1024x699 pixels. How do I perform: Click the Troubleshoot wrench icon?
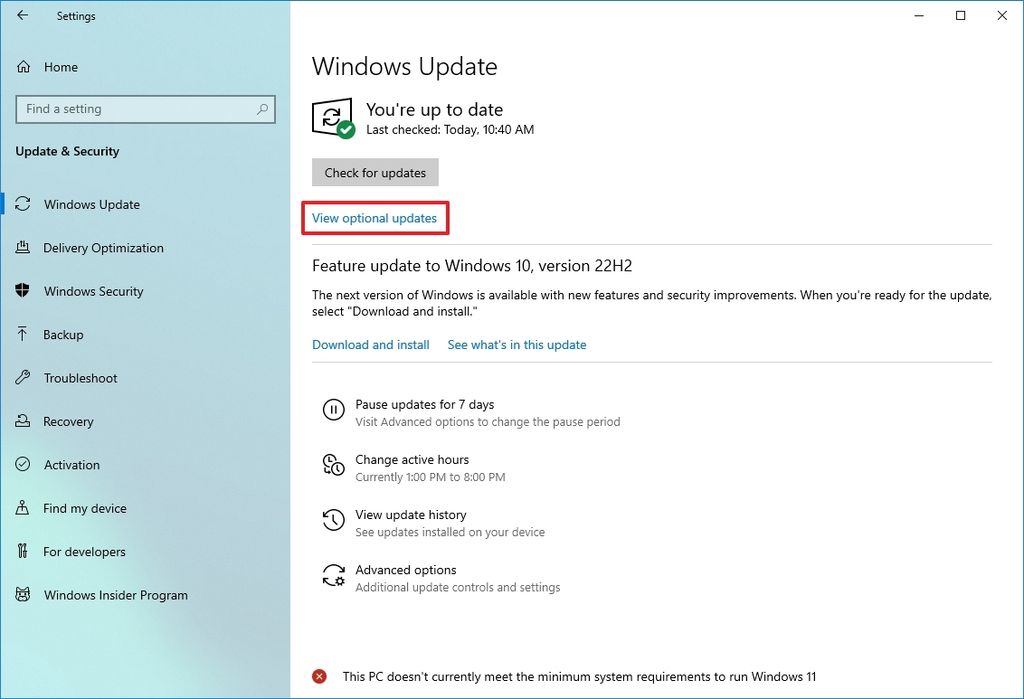(x=23, y=378)
